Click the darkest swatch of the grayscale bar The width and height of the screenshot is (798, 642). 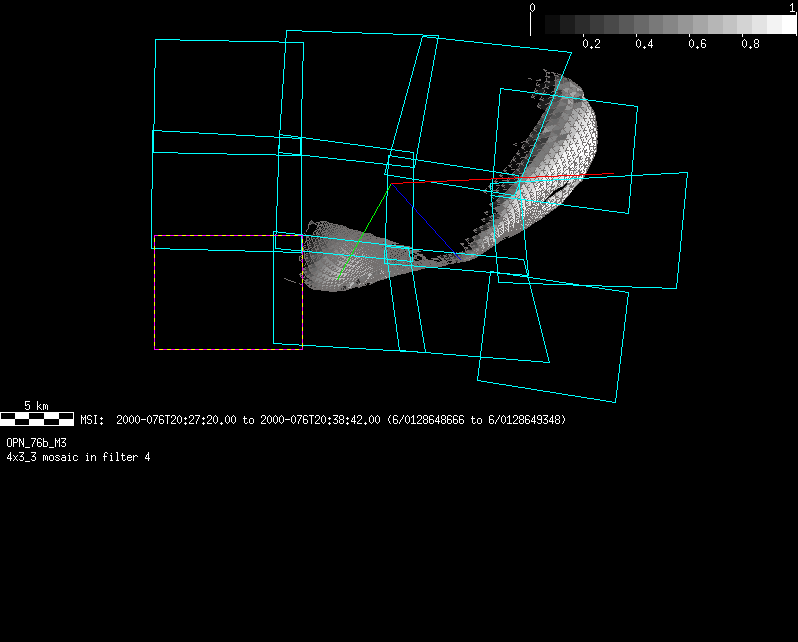click(x=538, y=25)
